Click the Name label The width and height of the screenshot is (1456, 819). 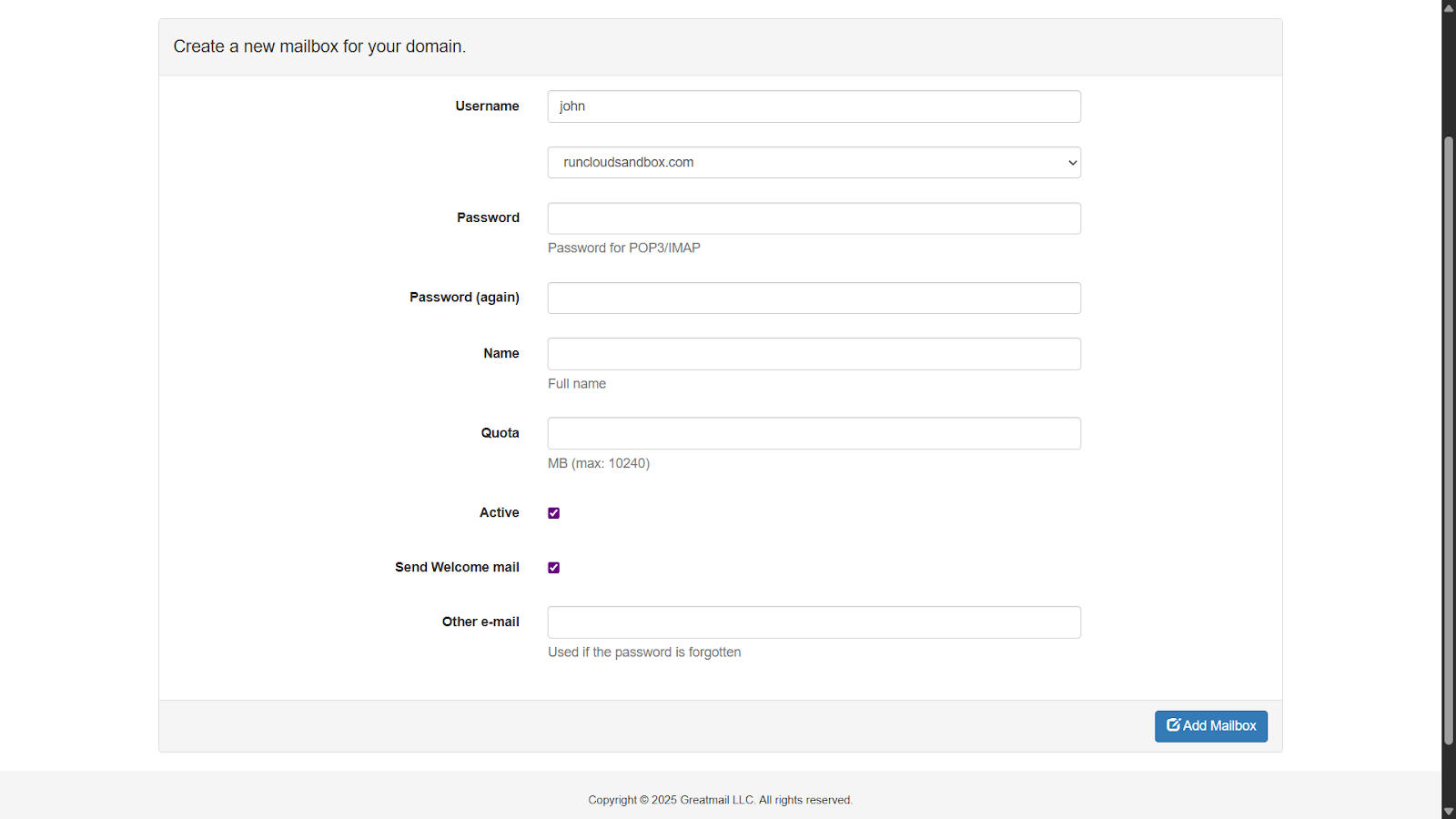point(500,353)
